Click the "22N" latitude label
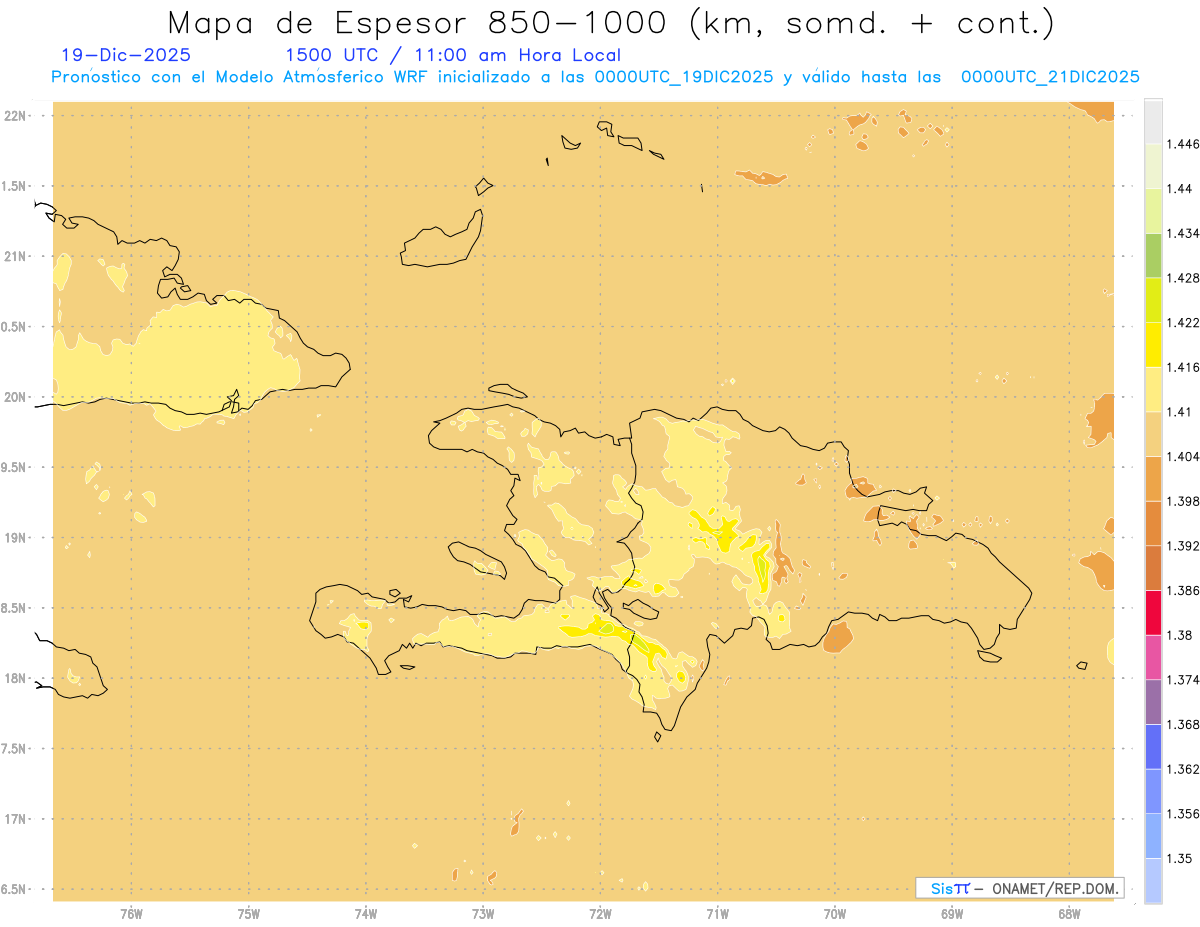 [x=14, y=116]
